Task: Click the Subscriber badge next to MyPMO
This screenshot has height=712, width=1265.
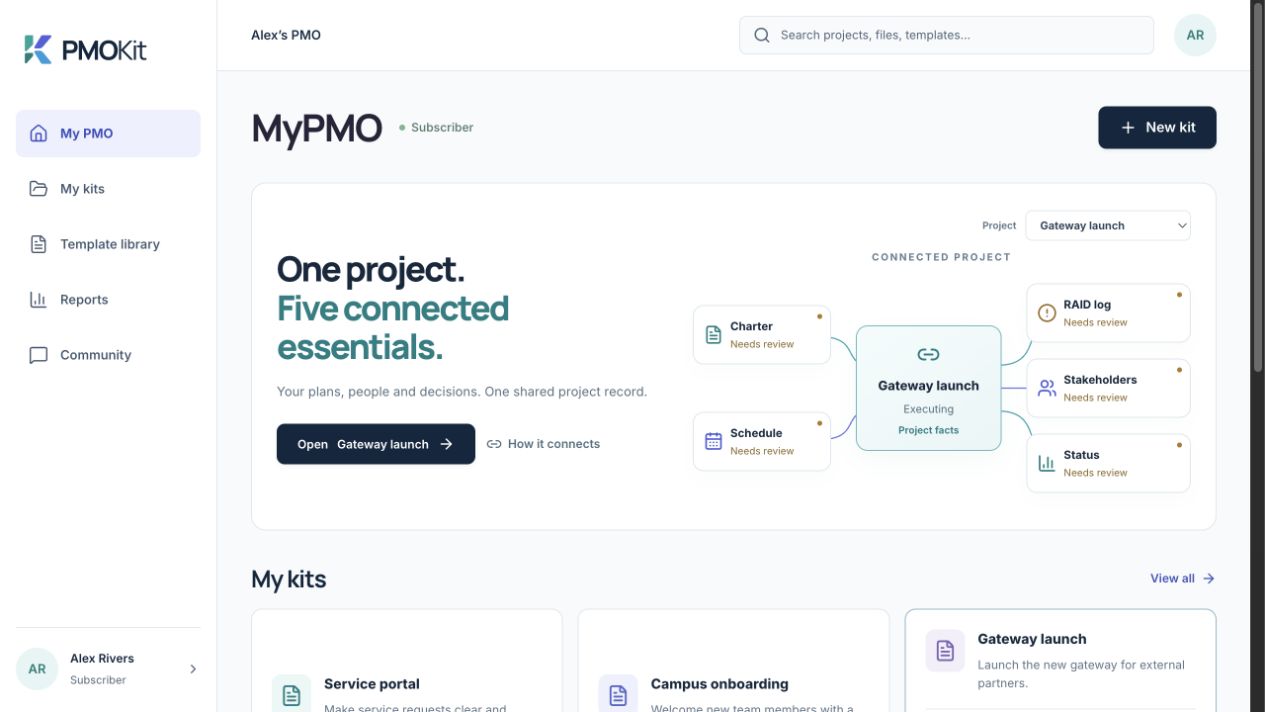Action: coord(436,128)
